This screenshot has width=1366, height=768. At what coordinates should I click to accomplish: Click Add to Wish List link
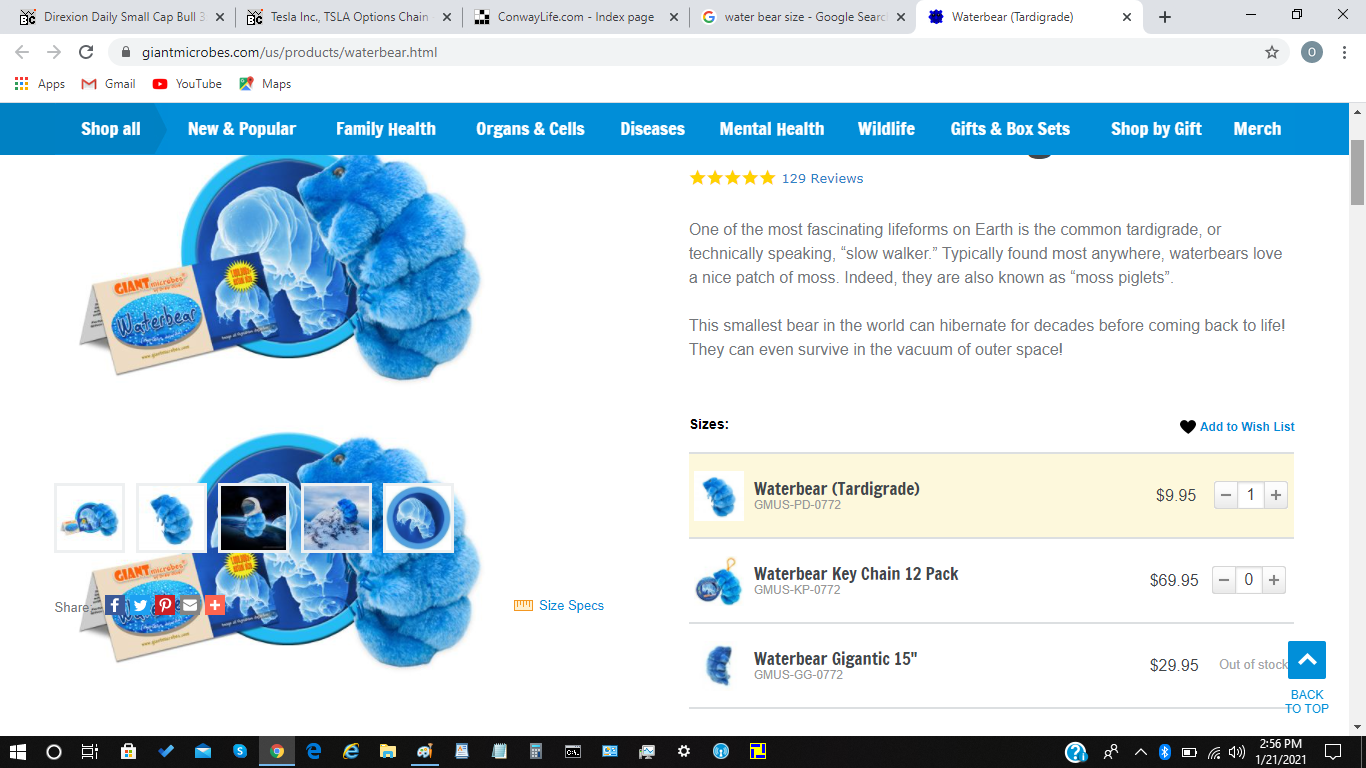(x=1247, y=427)
